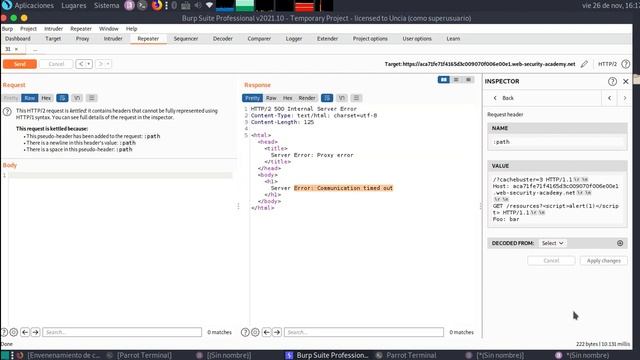Switch the response view to Raw
640x360 pixels.
click(271, 98)
